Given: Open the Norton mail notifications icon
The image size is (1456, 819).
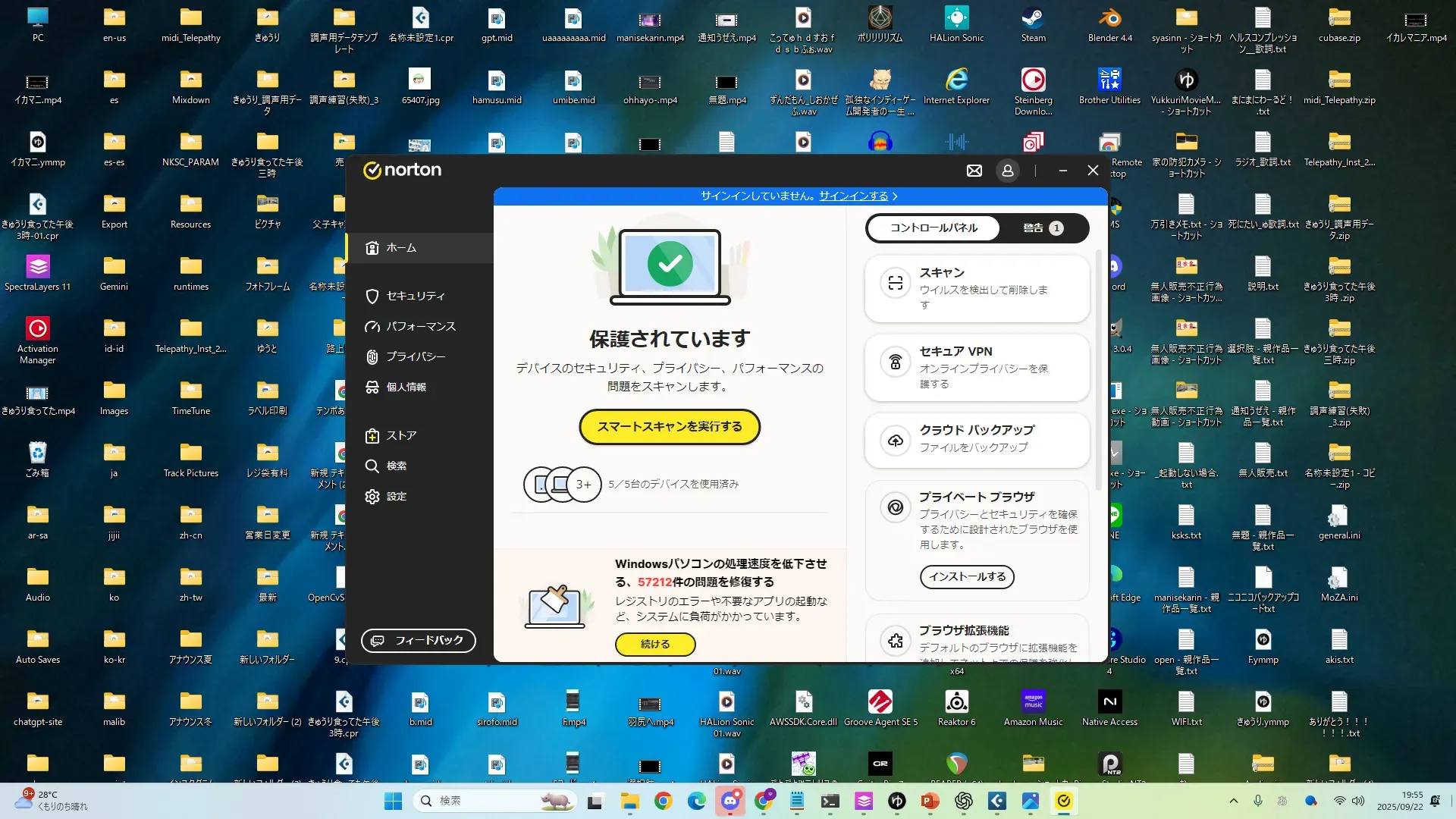Looking at the screenshot, I should (974, 171).
